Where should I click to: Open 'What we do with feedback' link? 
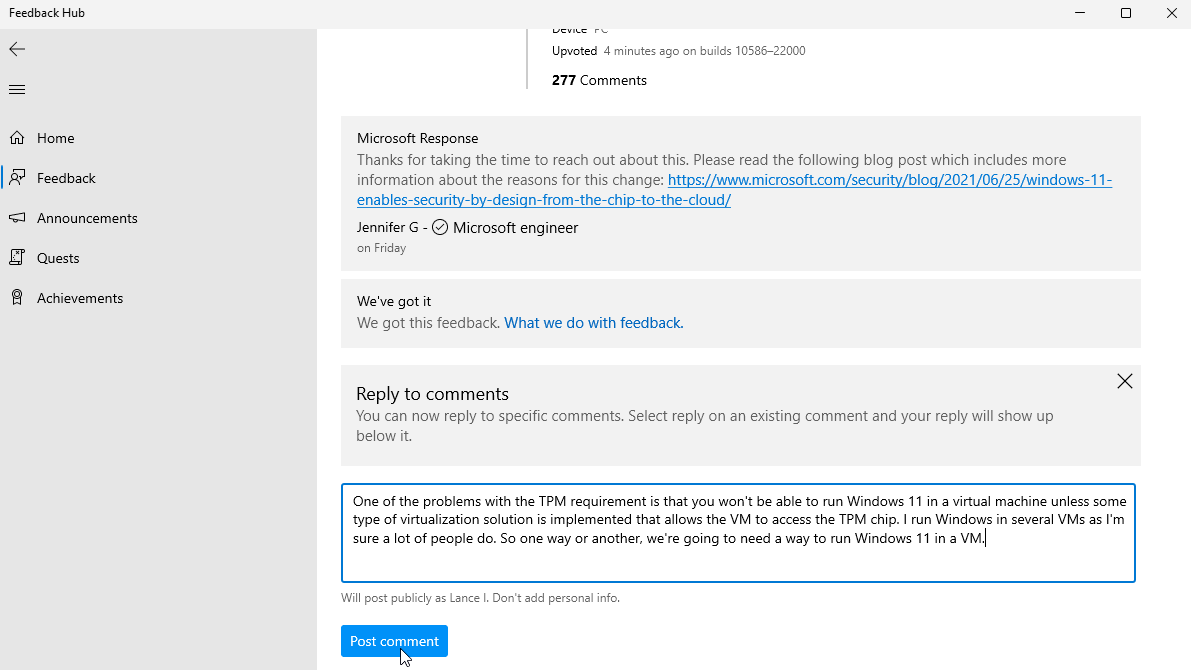[x=594, y=323]
